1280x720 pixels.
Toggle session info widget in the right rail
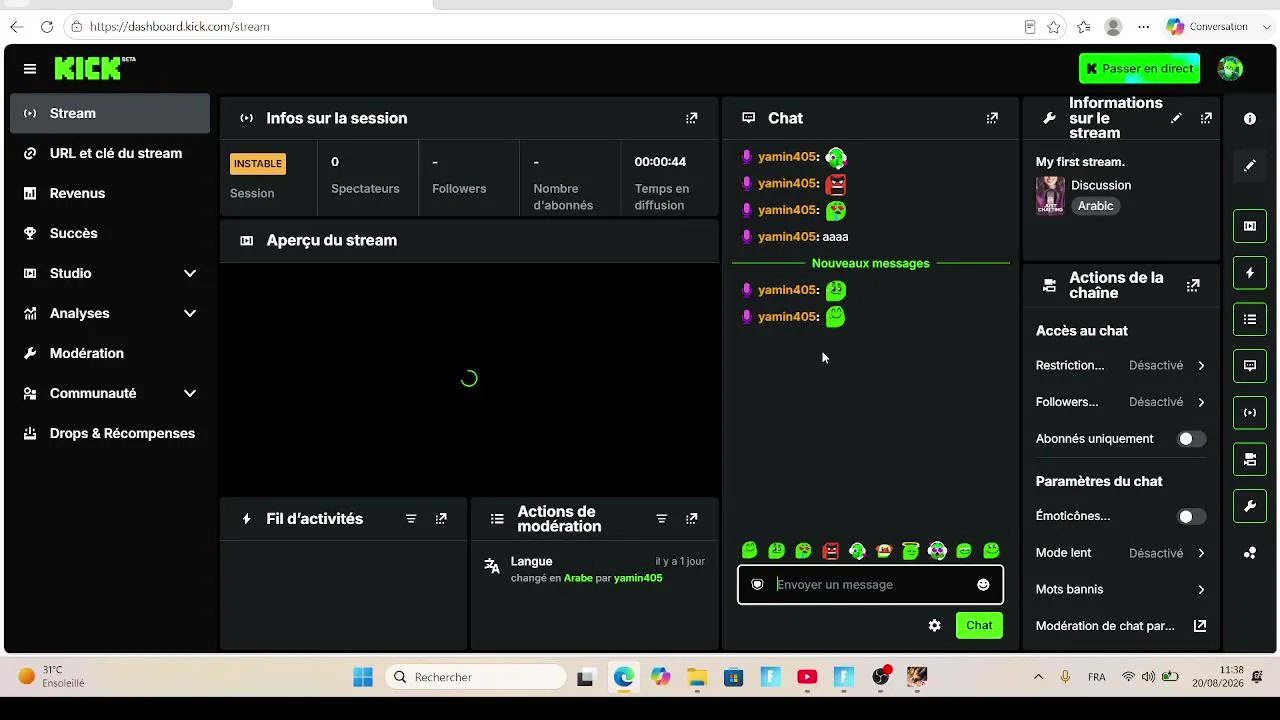[x=1250, y=413]
